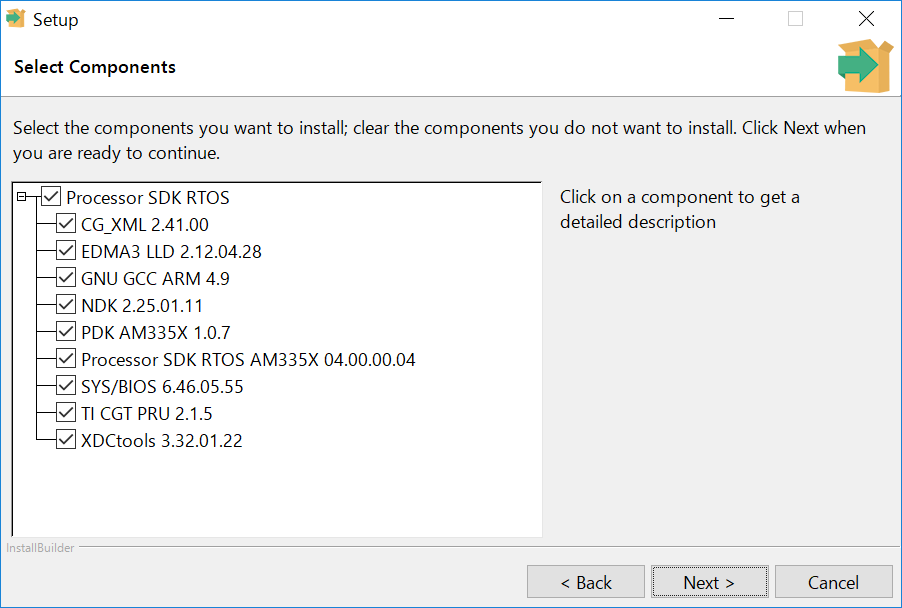Collapse the Processor SDK RTOS tree node
Image resolution: width=902 pixels, height=608 pixels.
click(22, 197)
